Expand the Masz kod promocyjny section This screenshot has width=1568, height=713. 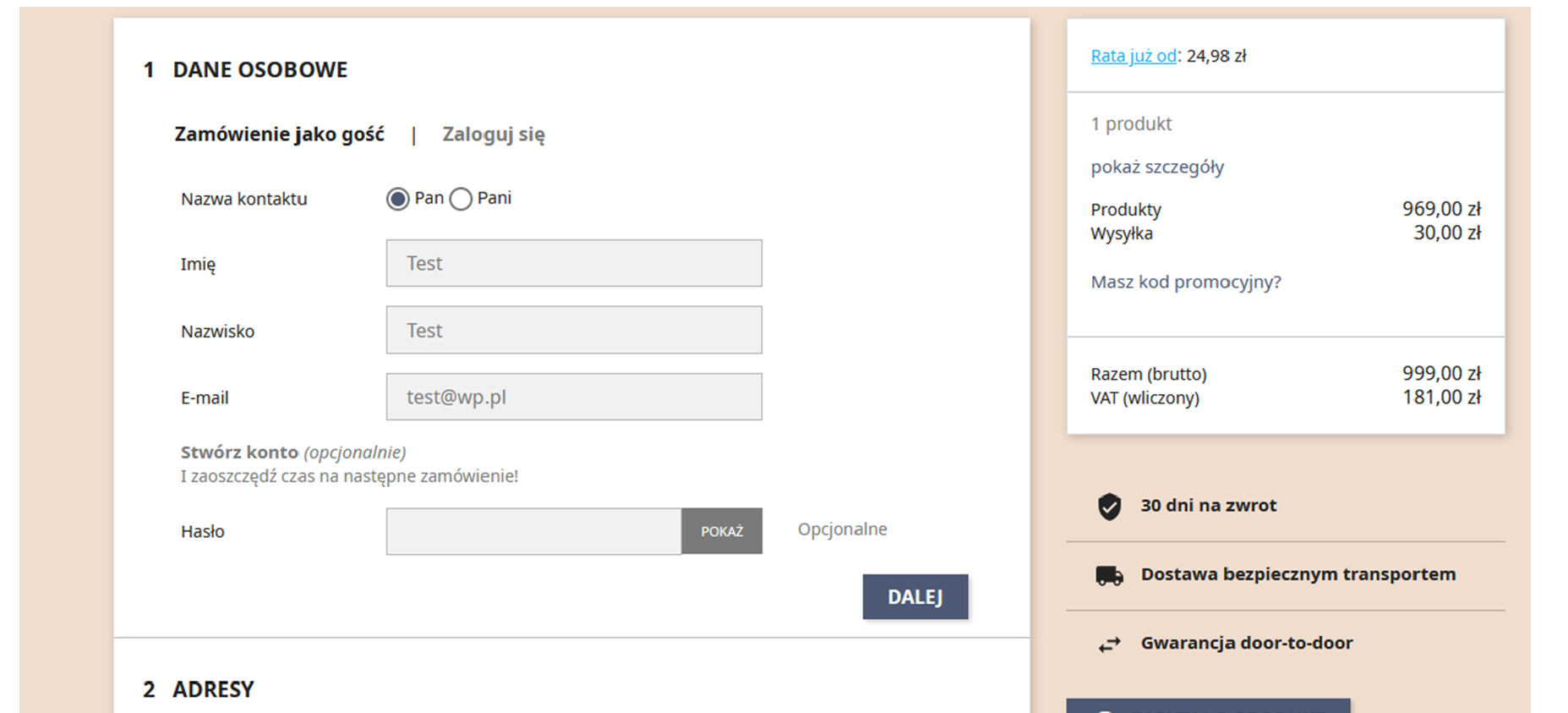[1185, 282]
